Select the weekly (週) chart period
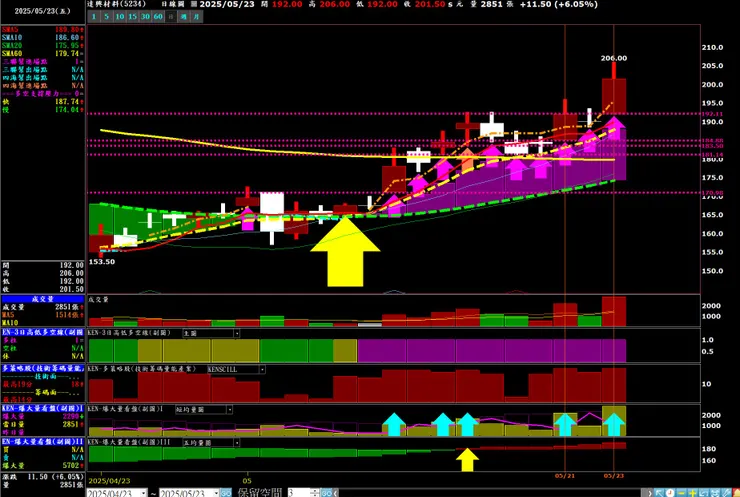This screenshot has height=497, width=740. pyautogui.click(x=184, y=17)
